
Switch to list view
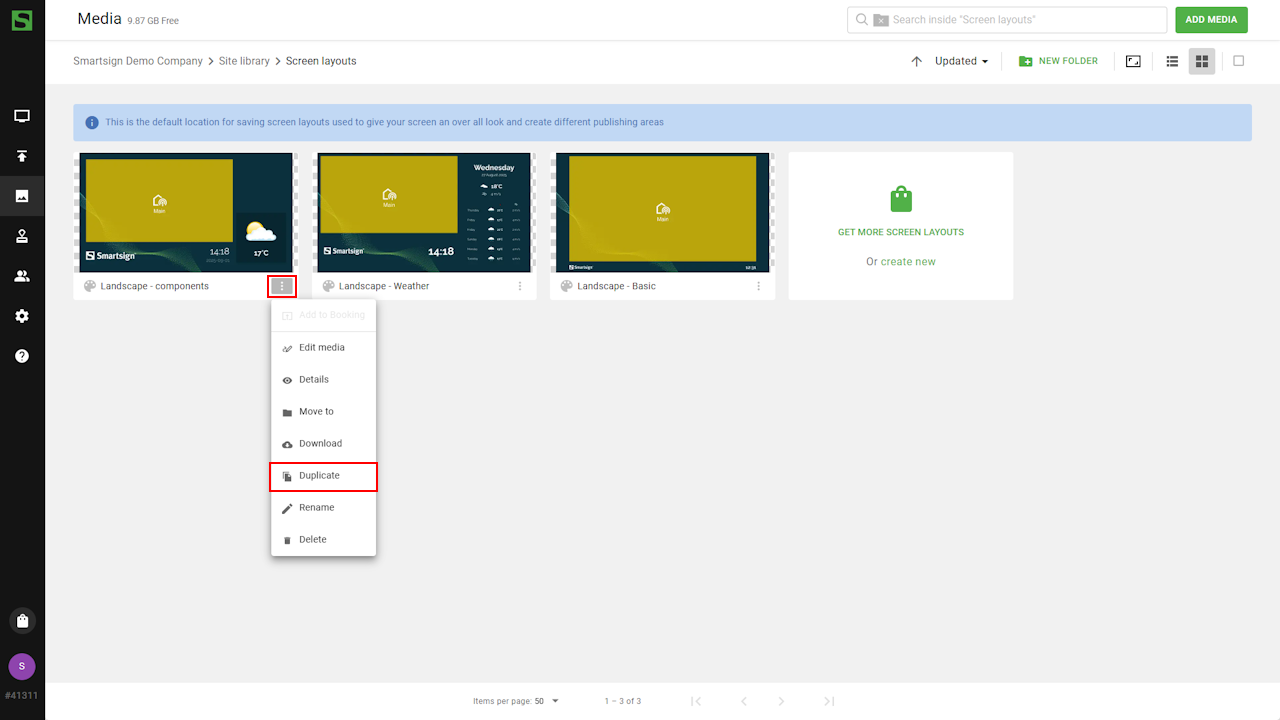[x=1172, y=61]
